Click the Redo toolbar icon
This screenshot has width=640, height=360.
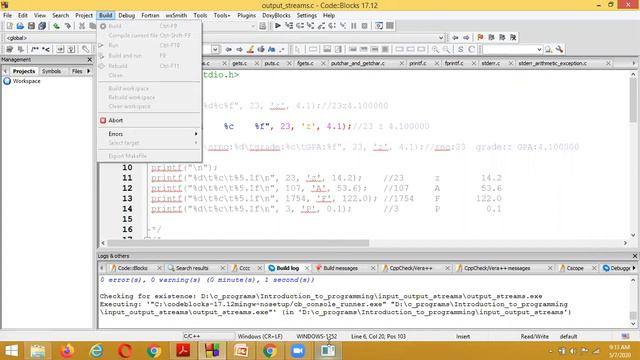tap(68, 26)
